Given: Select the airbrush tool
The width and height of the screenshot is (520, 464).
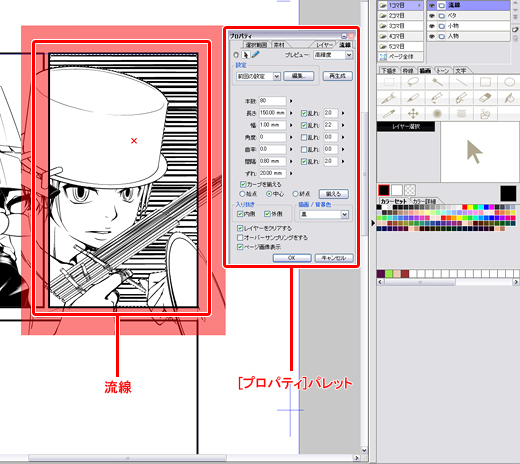Looking at the screenshot, I should 437,114.
